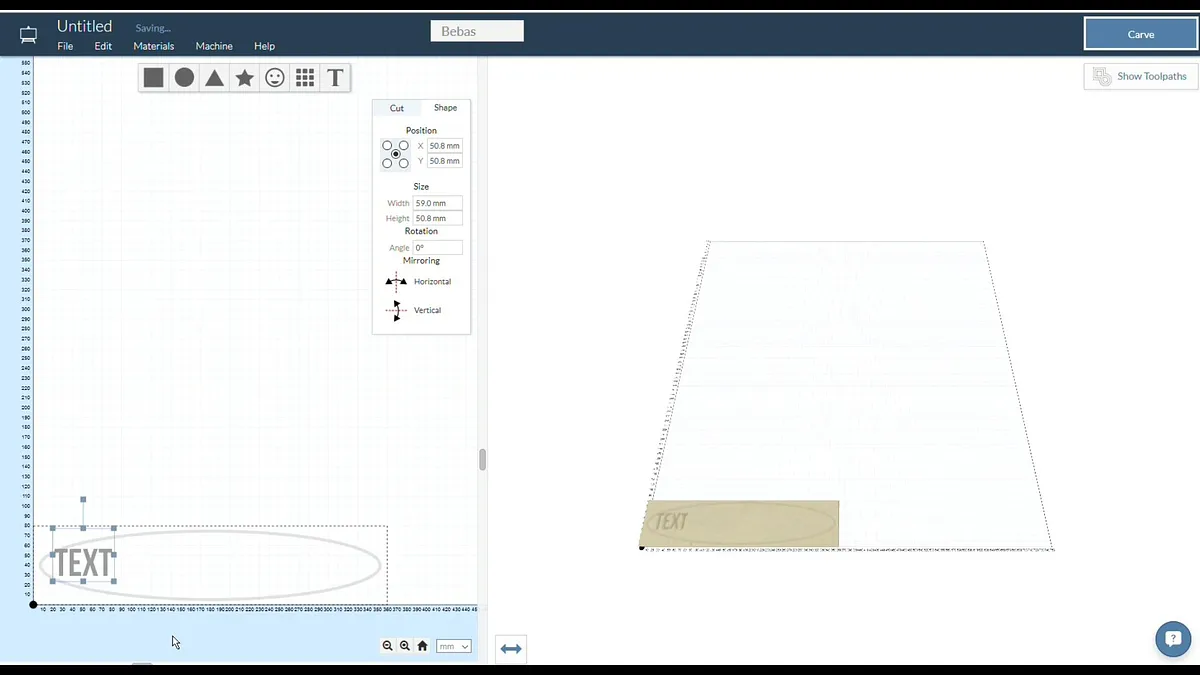The width and height of the screenshot is (1200, 675).
Task: Select the center position anchor
Action: pyautogui.click(x=396, y=154)
